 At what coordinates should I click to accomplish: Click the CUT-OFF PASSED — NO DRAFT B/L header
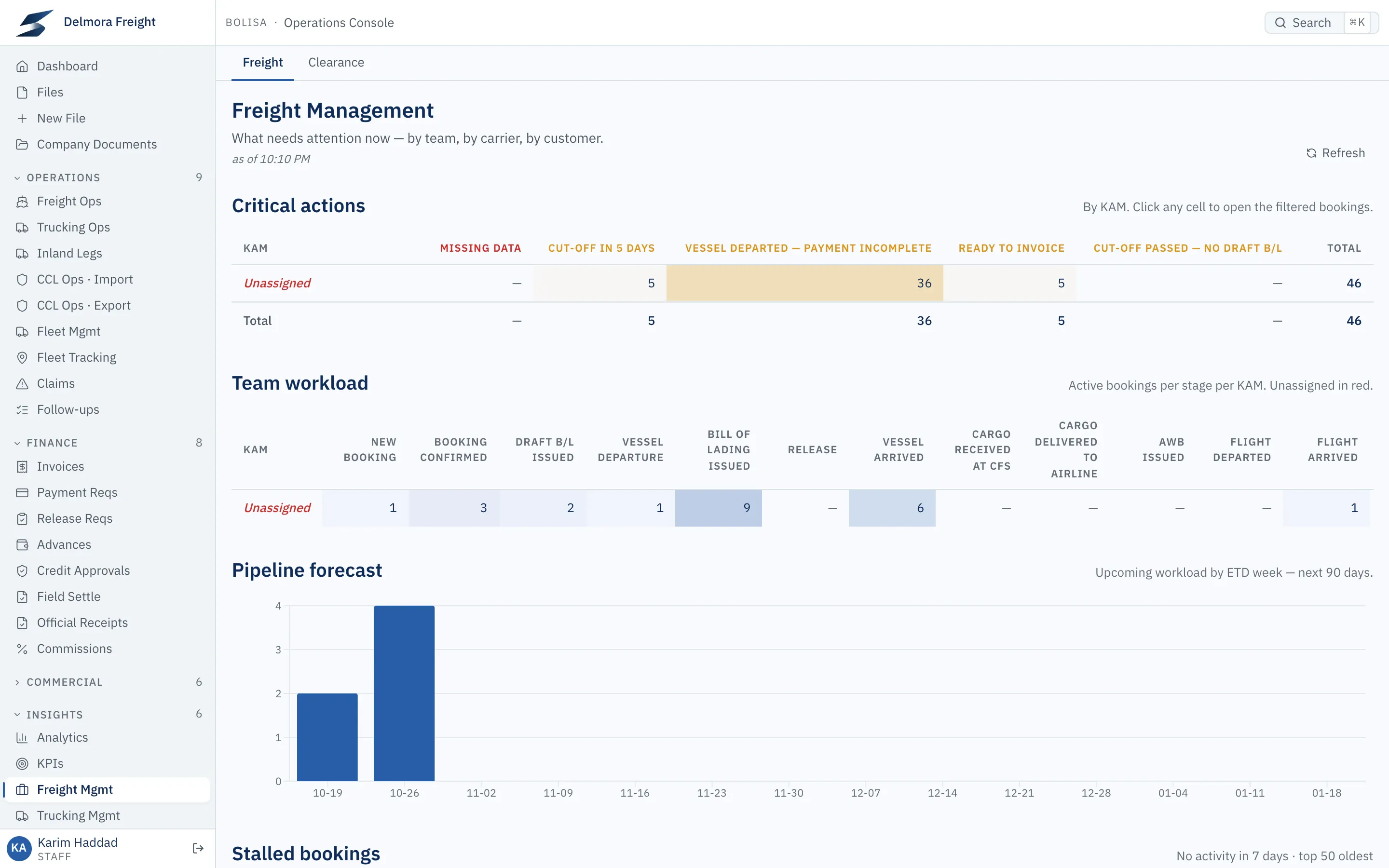click(1187, 248)
